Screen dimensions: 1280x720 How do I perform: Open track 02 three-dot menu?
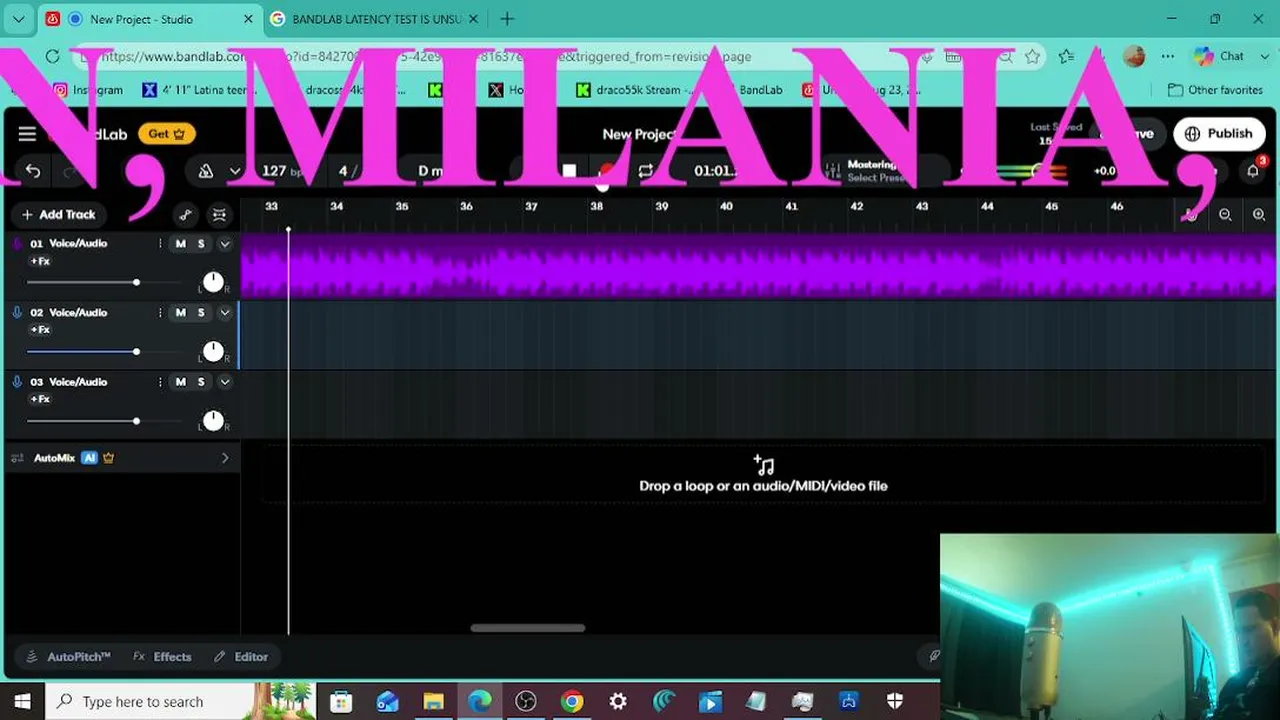click(160, 313)
